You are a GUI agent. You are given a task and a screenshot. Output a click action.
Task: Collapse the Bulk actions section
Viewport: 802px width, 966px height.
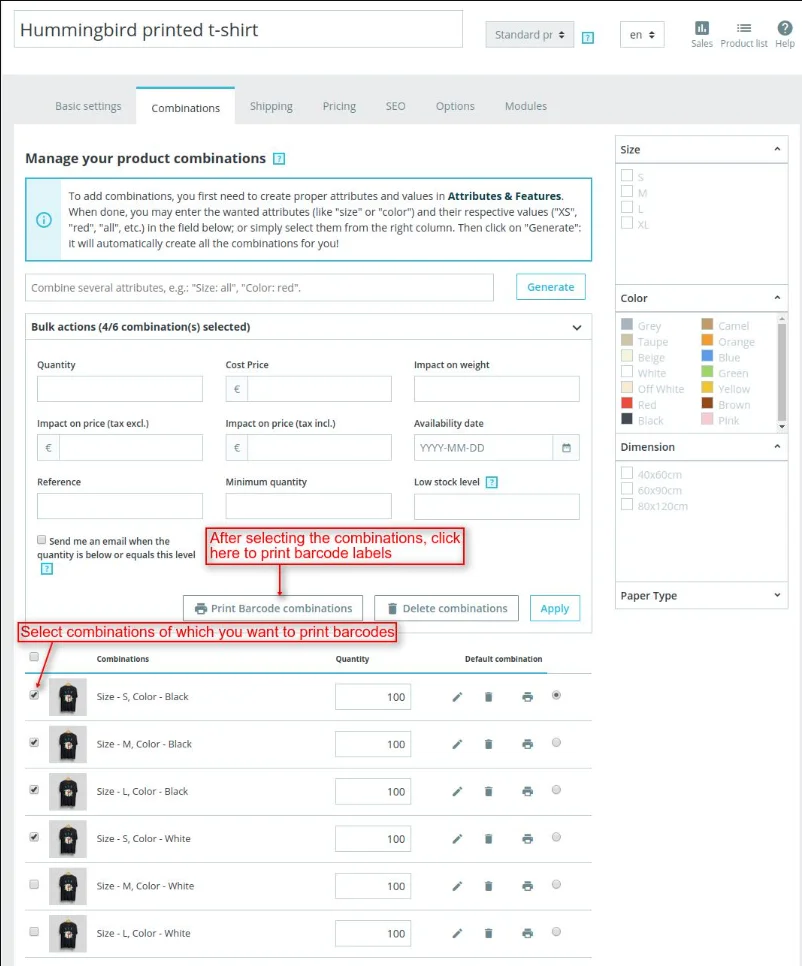[x=576, y=327]
